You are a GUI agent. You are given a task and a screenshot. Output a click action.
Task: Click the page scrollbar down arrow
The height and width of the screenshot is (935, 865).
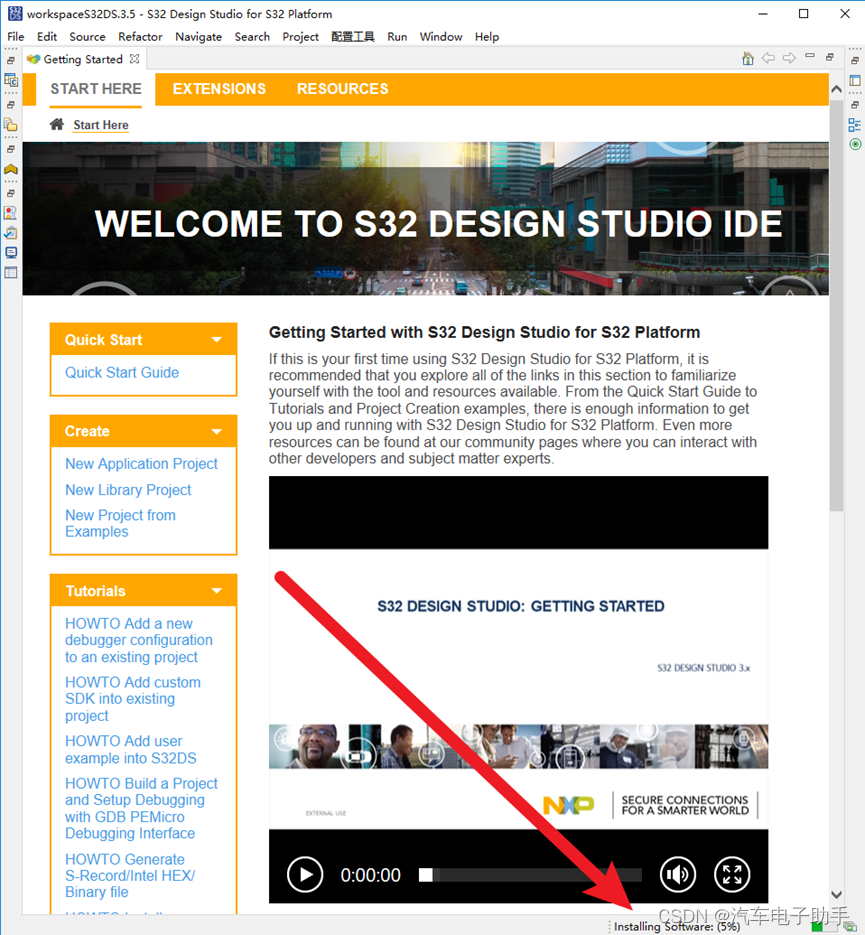[x=836, y=894]
